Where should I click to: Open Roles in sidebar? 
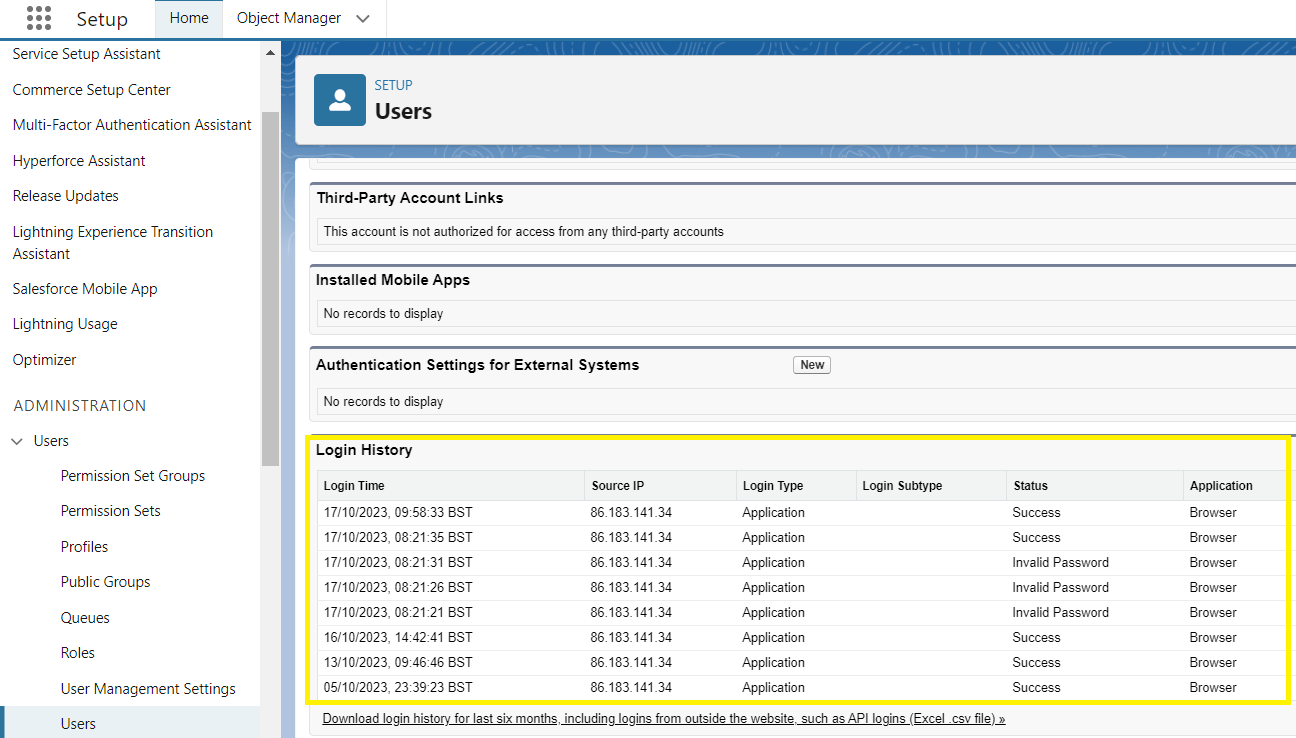[x=78, y=653]
